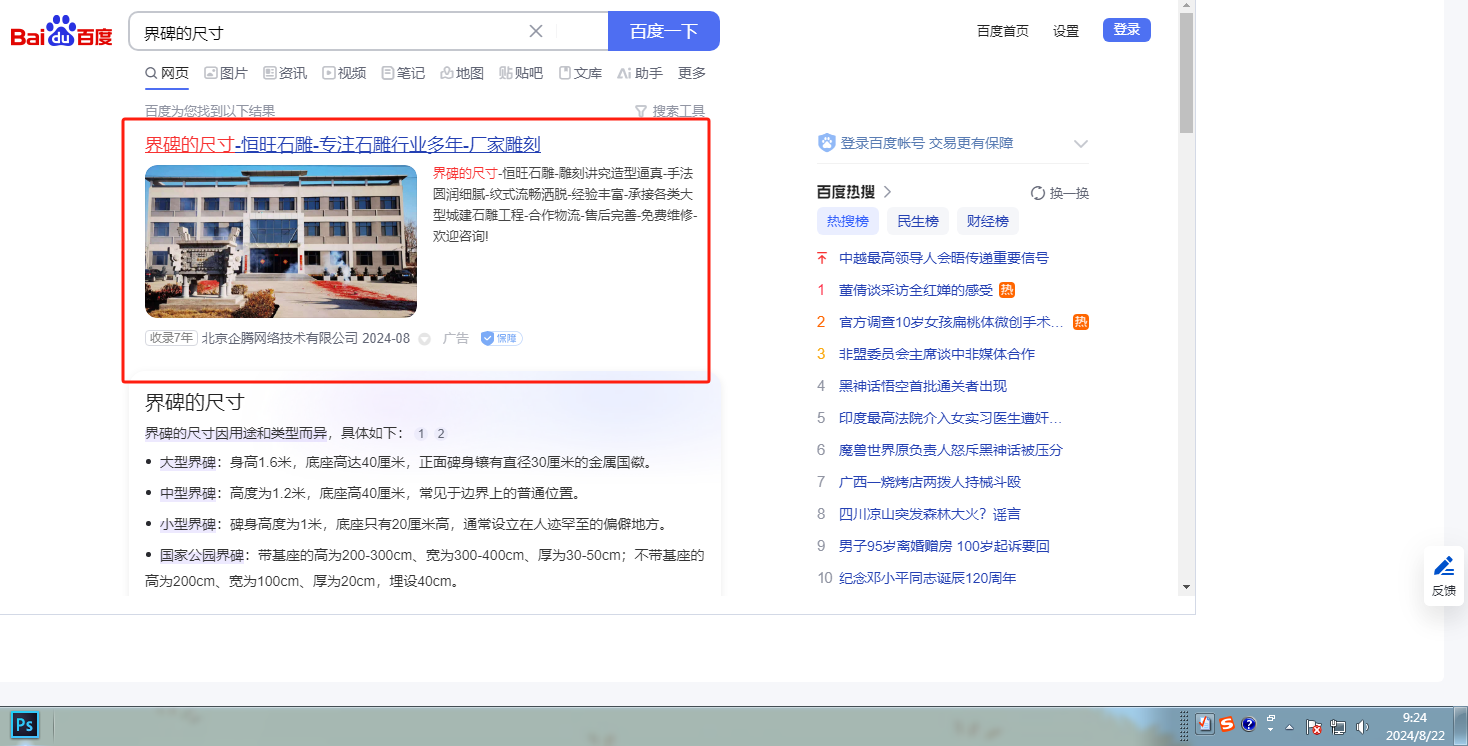
Task: Click the page vertical scrollbar thumb
Action: 1186,73
